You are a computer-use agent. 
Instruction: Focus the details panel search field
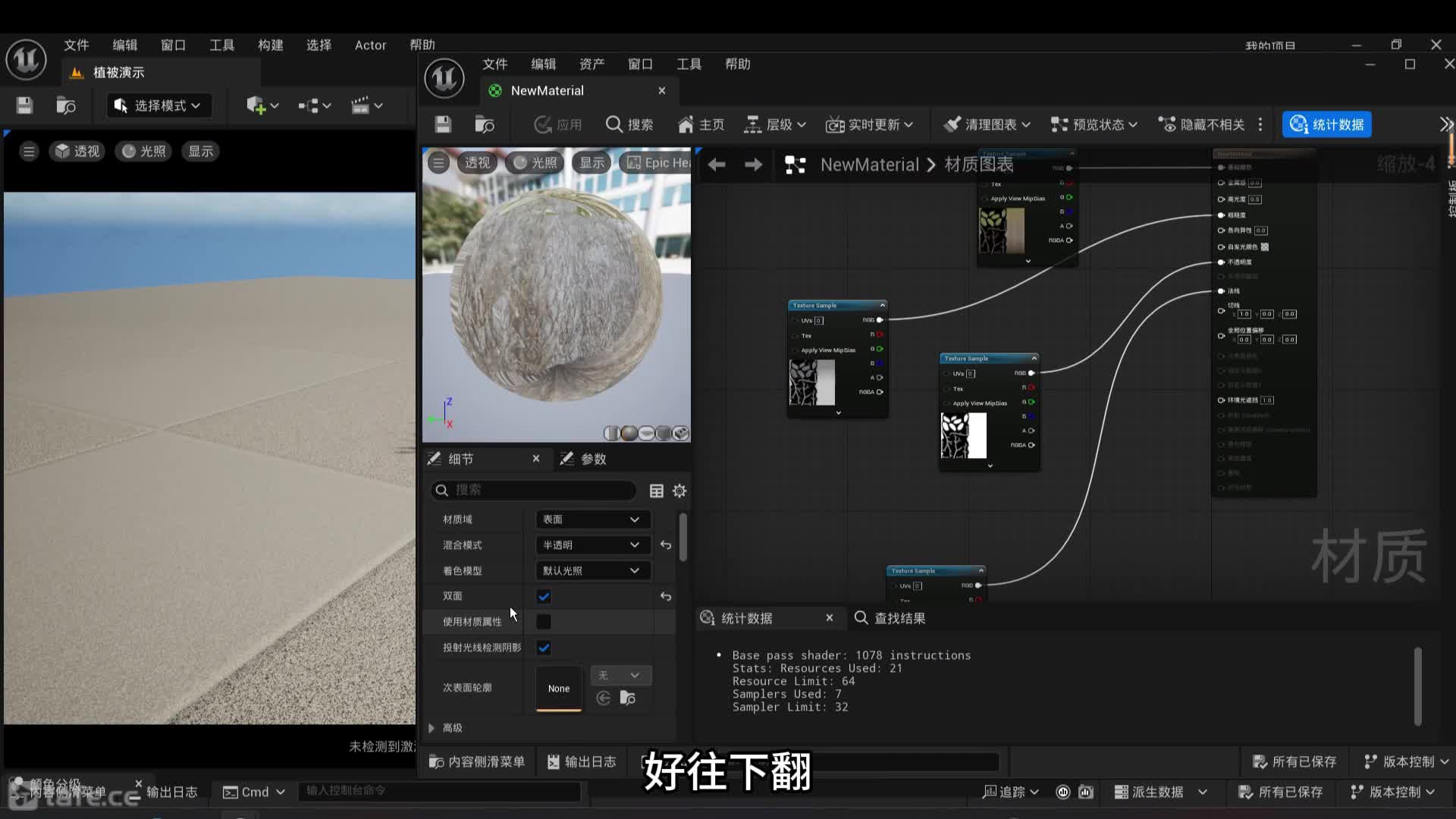pyautogui.click(x=534, y=490)
